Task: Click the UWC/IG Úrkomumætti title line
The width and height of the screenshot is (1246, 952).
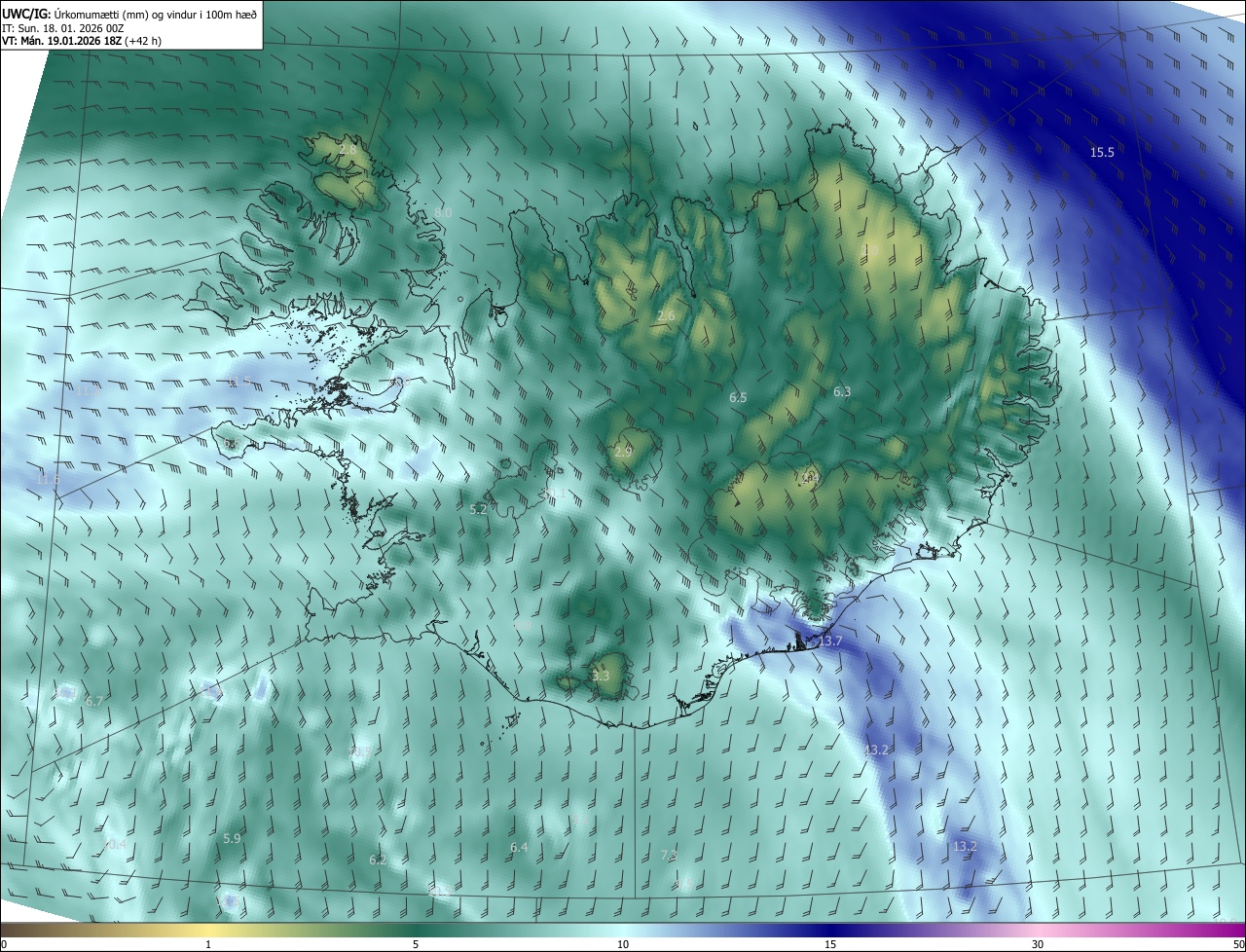Action: (x=130, y=13)
